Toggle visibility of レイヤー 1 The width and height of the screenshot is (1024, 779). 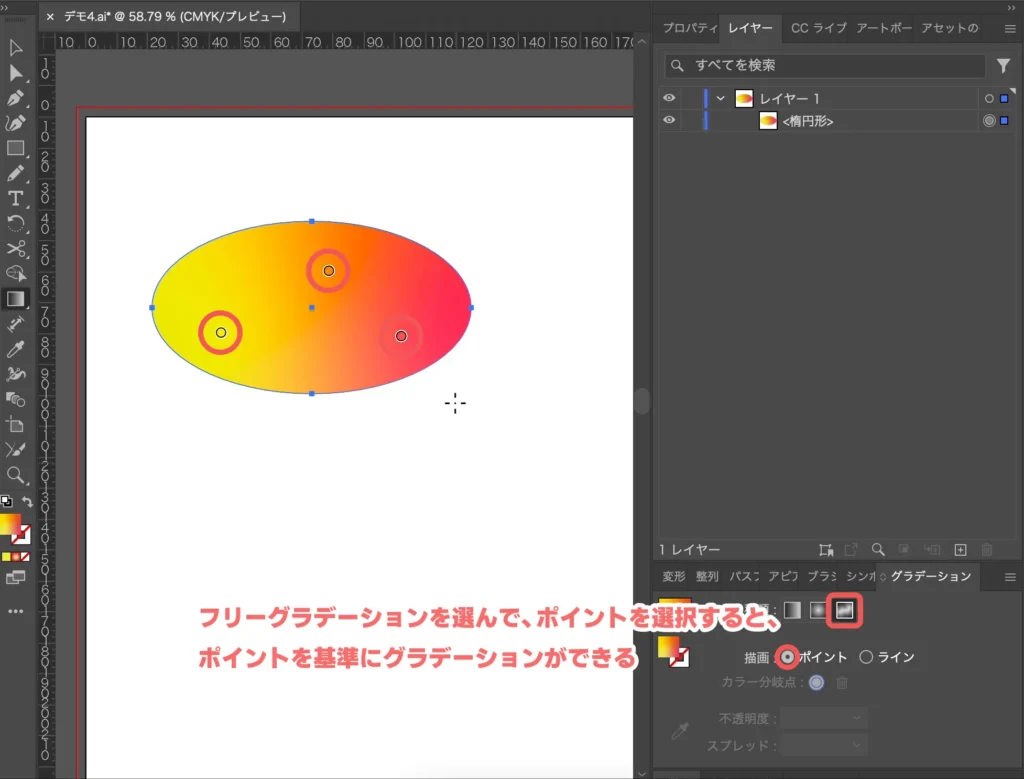click(x=670, y=97)
